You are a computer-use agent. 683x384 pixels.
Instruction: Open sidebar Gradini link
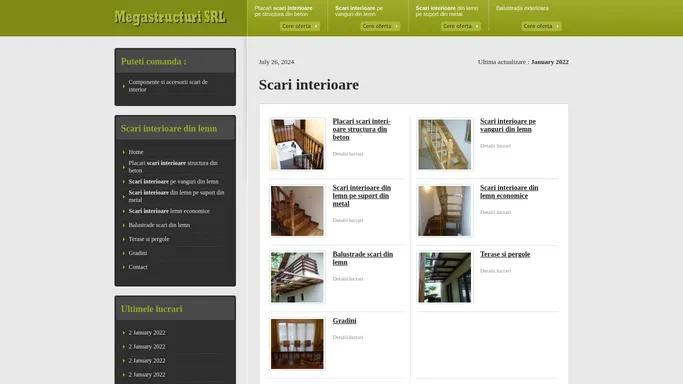tap(138, 253)
